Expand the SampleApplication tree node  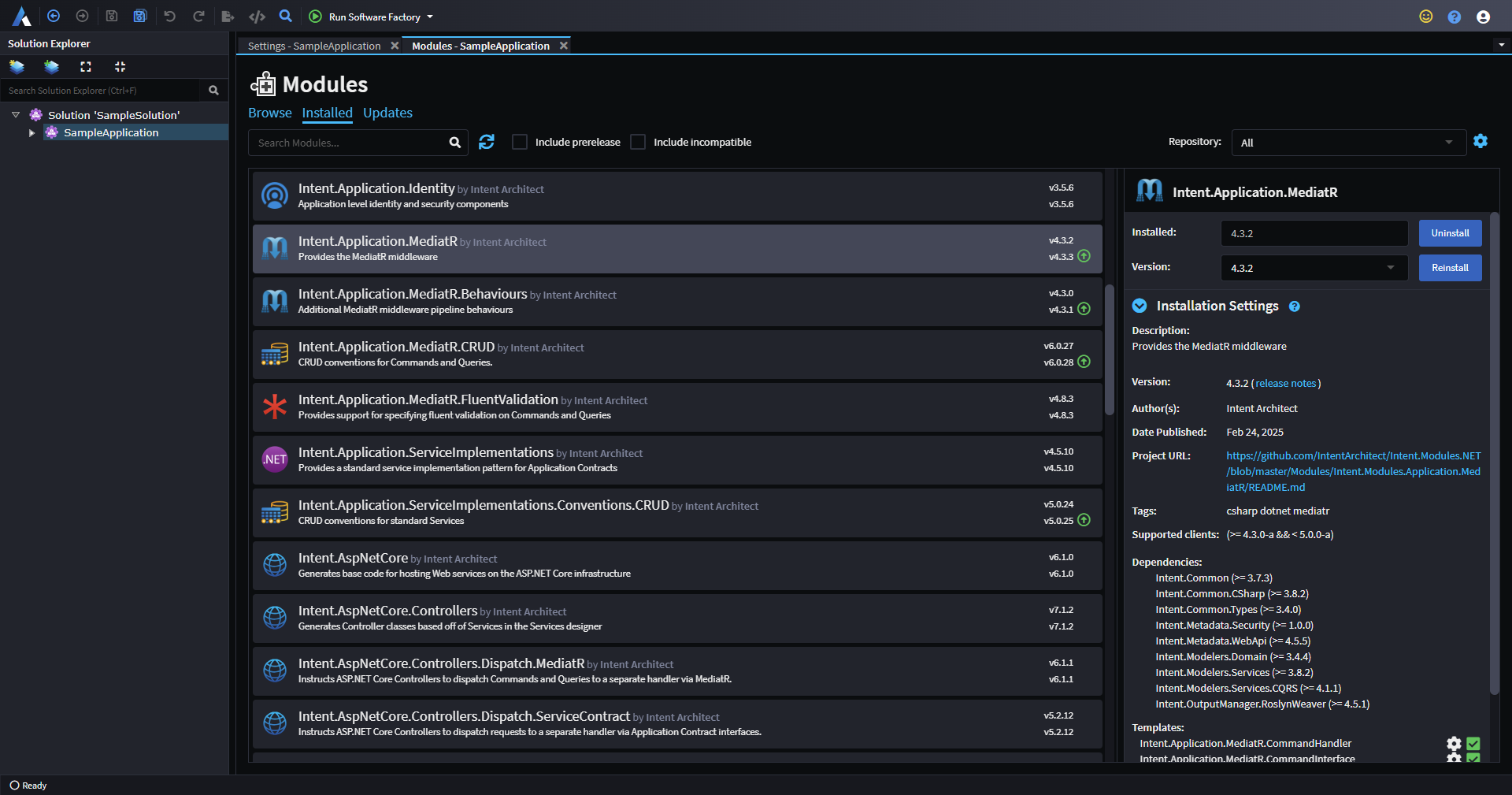[31, 133]
